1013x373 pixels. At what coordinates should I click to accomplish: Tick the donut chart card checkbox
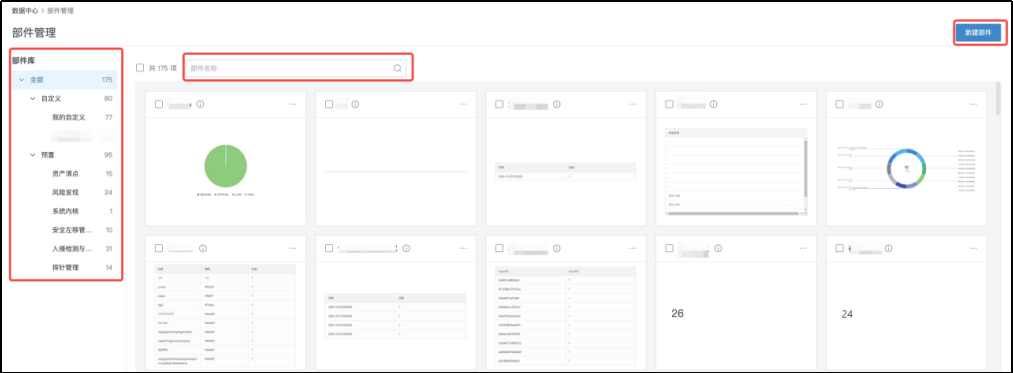click(839, 104)
